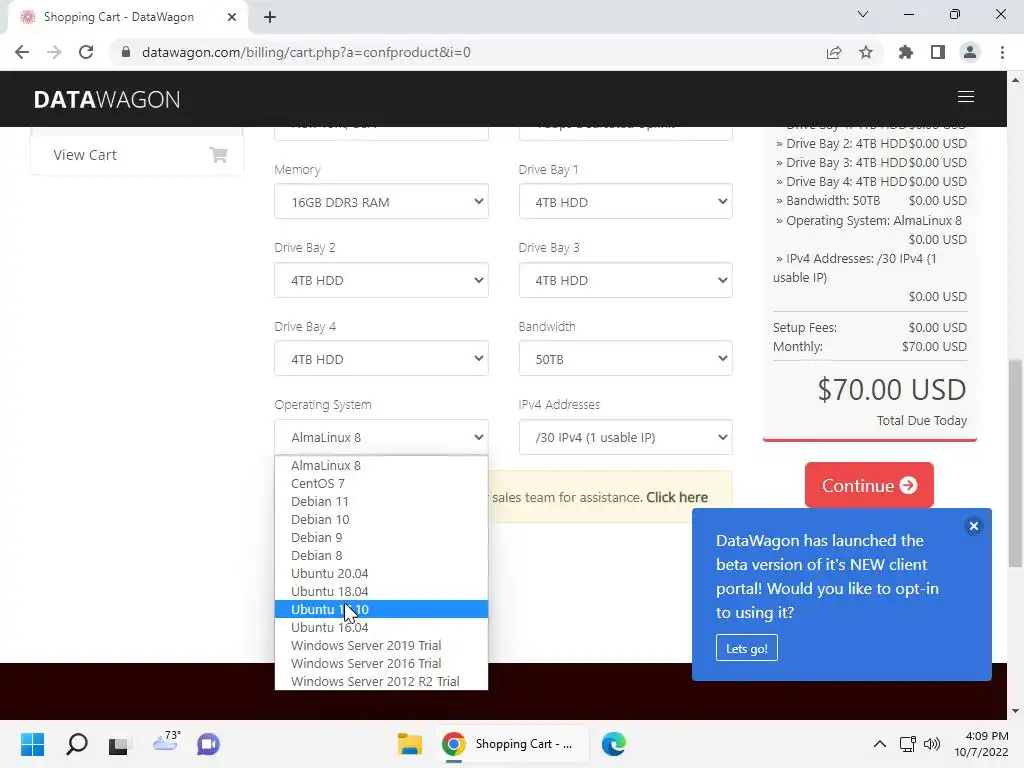Select Windows Server 2016 Trial
This screenshot has height=768, width=1024.
pyautogui.click(x=381, y=664)
